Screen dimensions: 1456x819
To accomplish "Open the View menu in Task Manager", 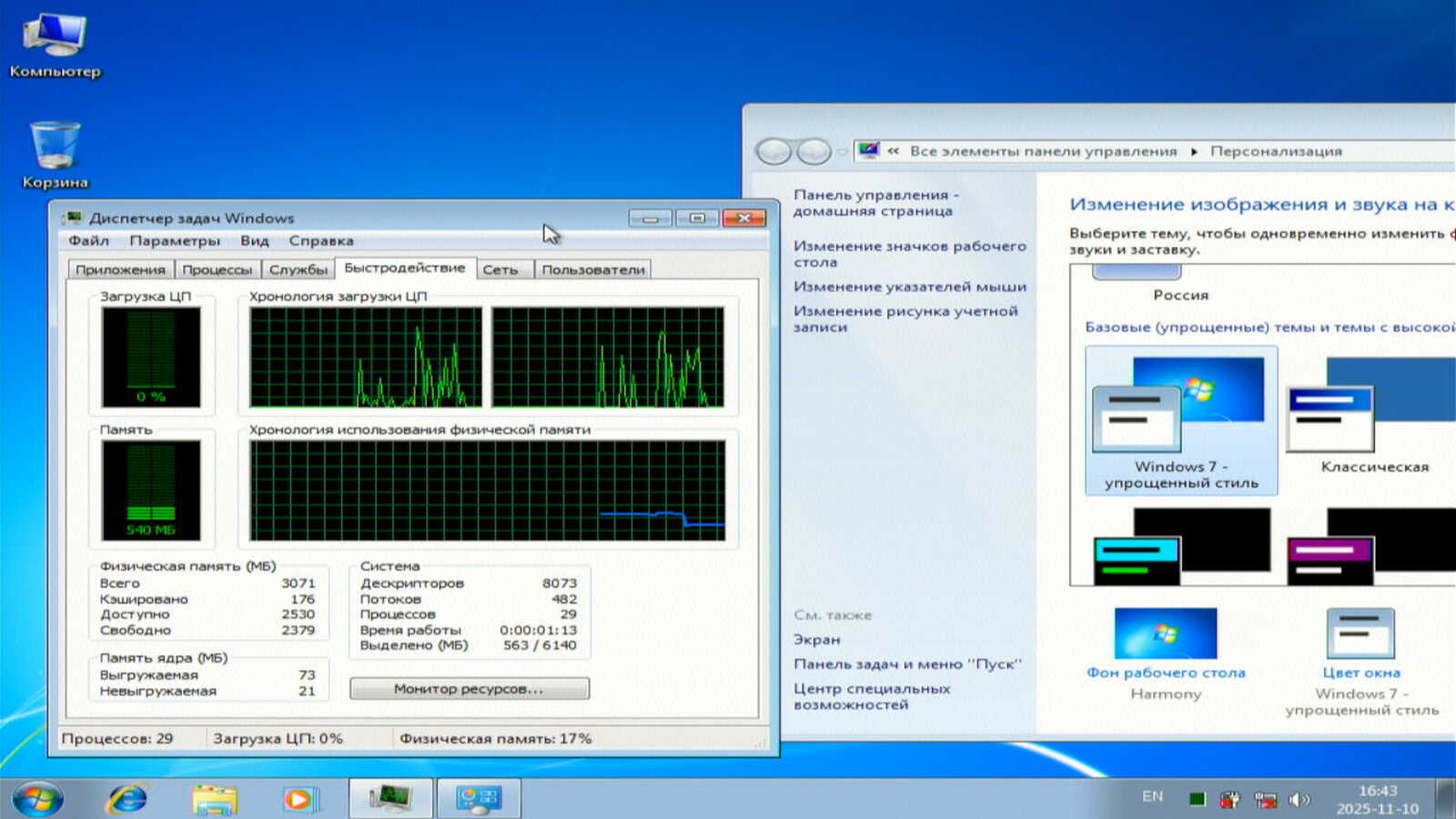I will point(254,240).
